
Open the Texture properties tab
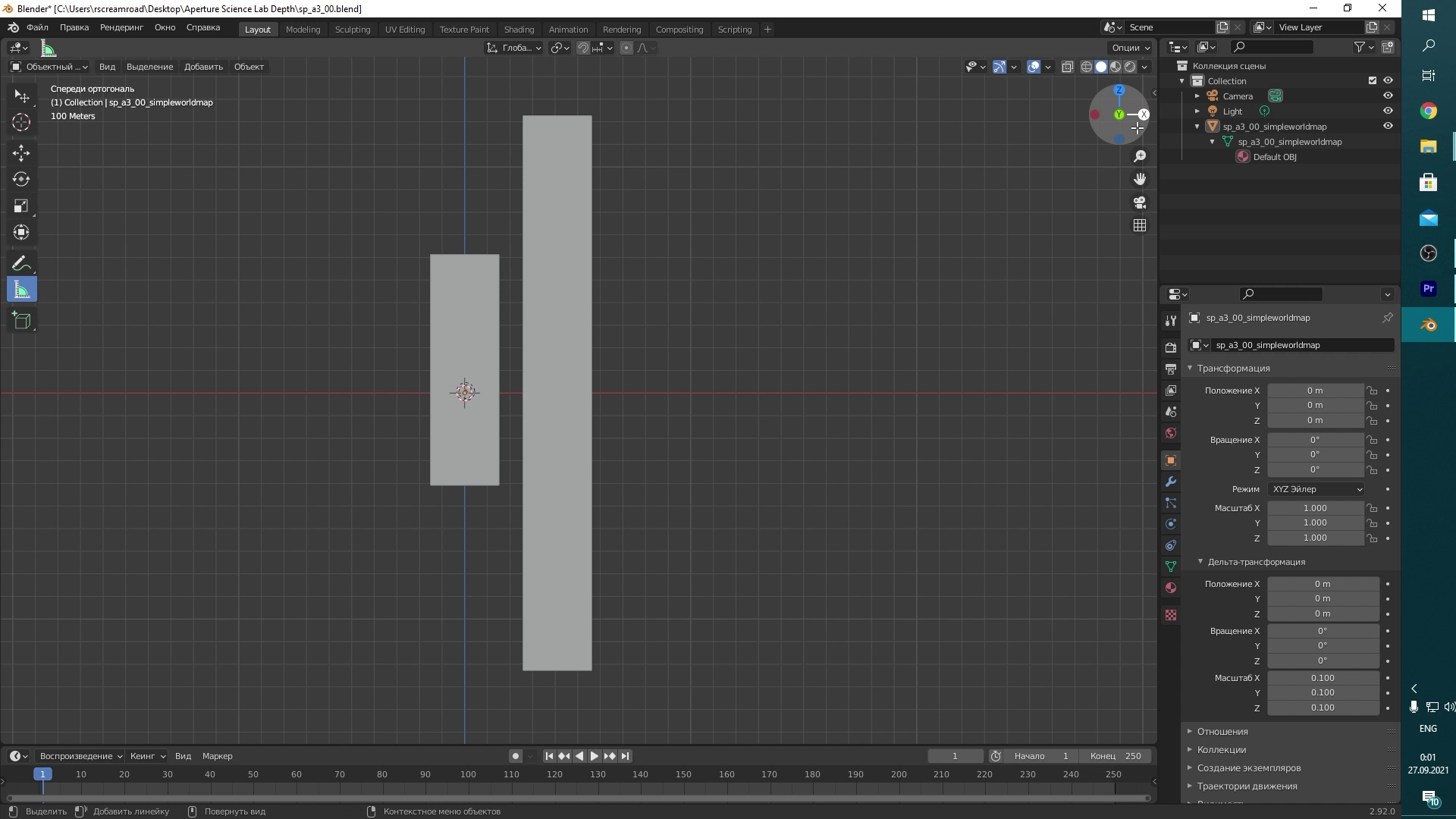[1171, 615]
